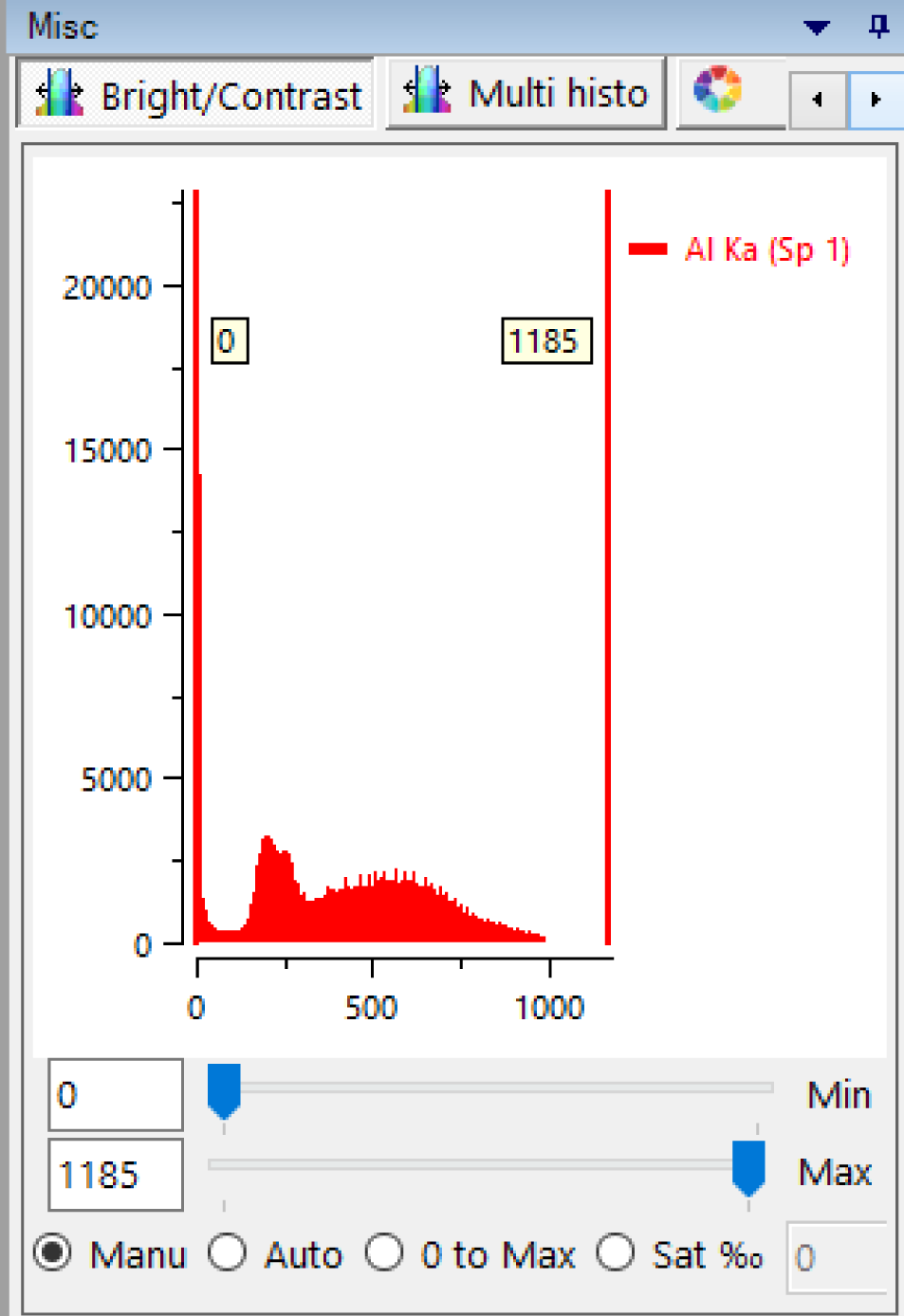
Task: Click the 1185 upper limit marker label
Action: 545,341
